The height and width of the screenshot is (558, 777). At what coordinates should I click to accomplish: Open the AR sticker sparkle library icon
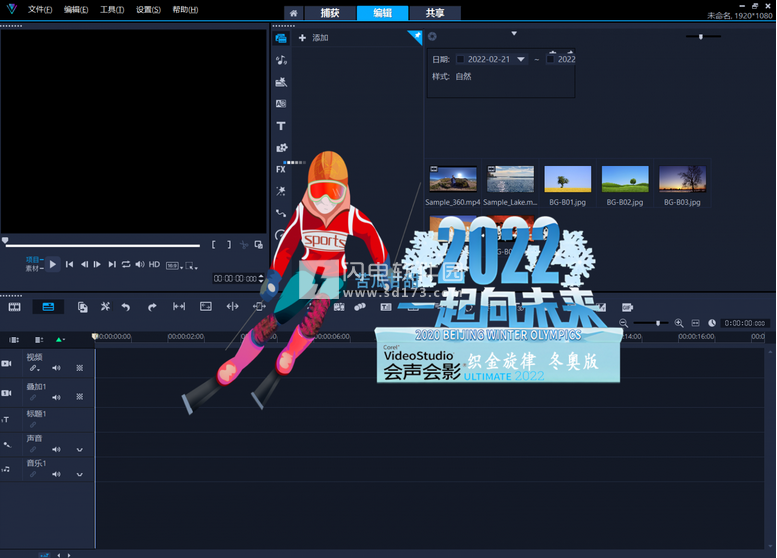[x=281, y=191]
